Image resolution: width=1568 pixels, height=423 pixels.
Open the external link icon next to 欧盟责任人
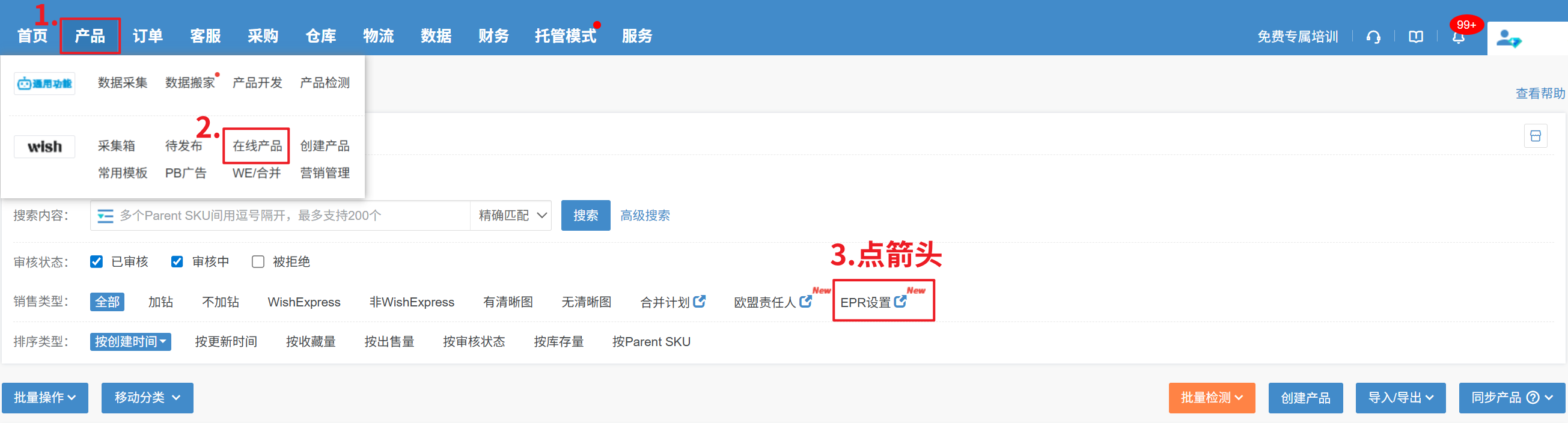(805, 301)
